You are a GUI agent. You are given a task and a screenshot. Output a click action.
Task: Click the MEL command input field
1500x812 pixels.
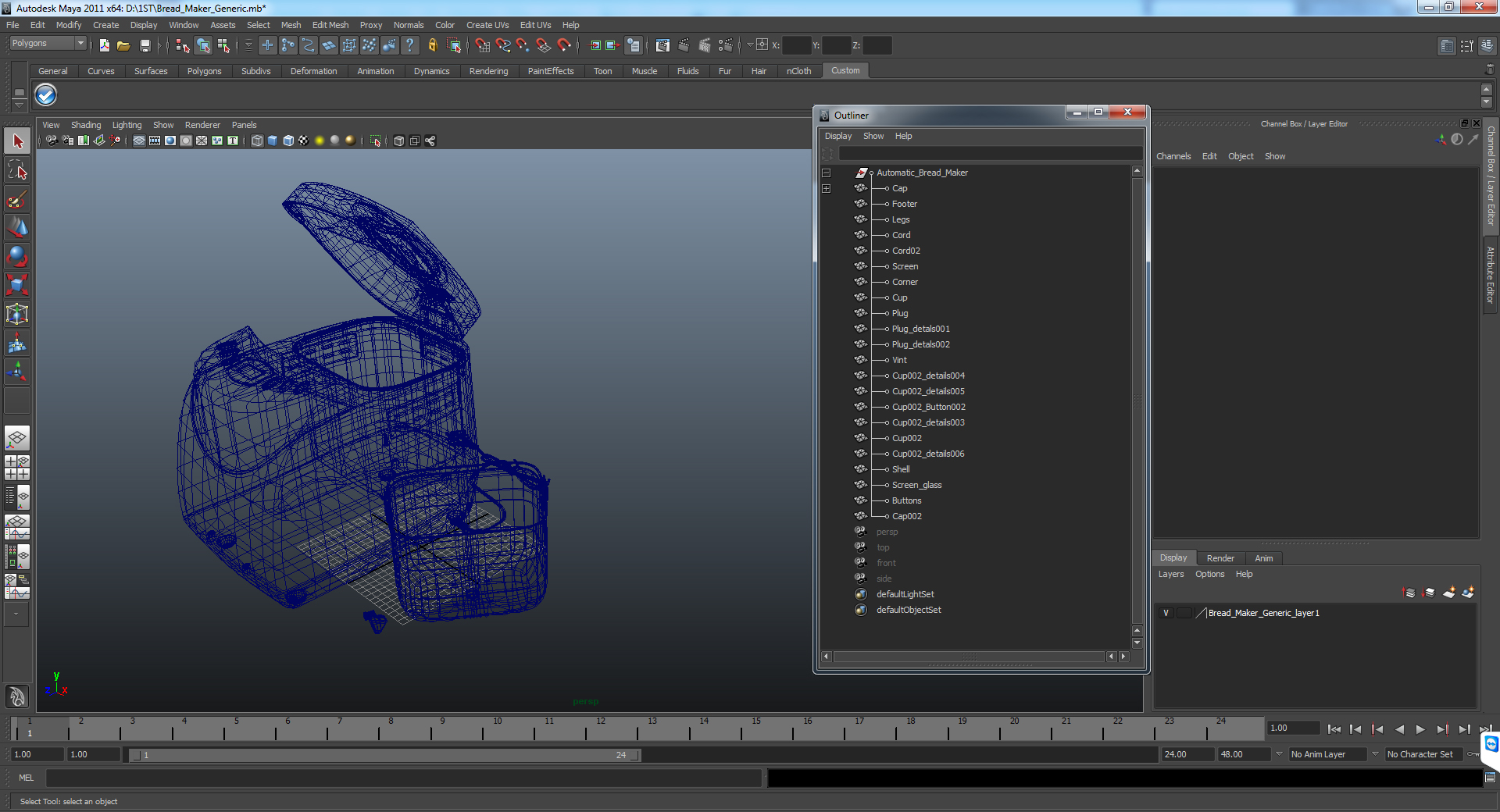tap(403, 778)
